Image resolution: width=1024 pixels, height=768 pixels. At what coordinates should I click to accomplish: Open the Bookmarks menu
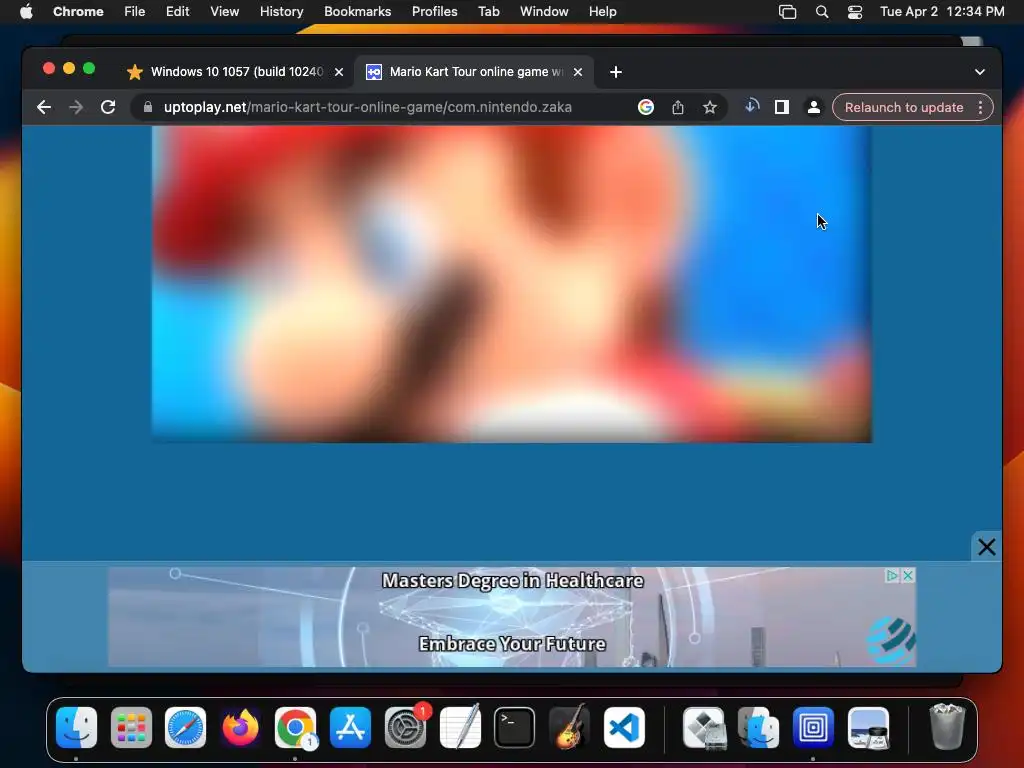tap(357, 11)
